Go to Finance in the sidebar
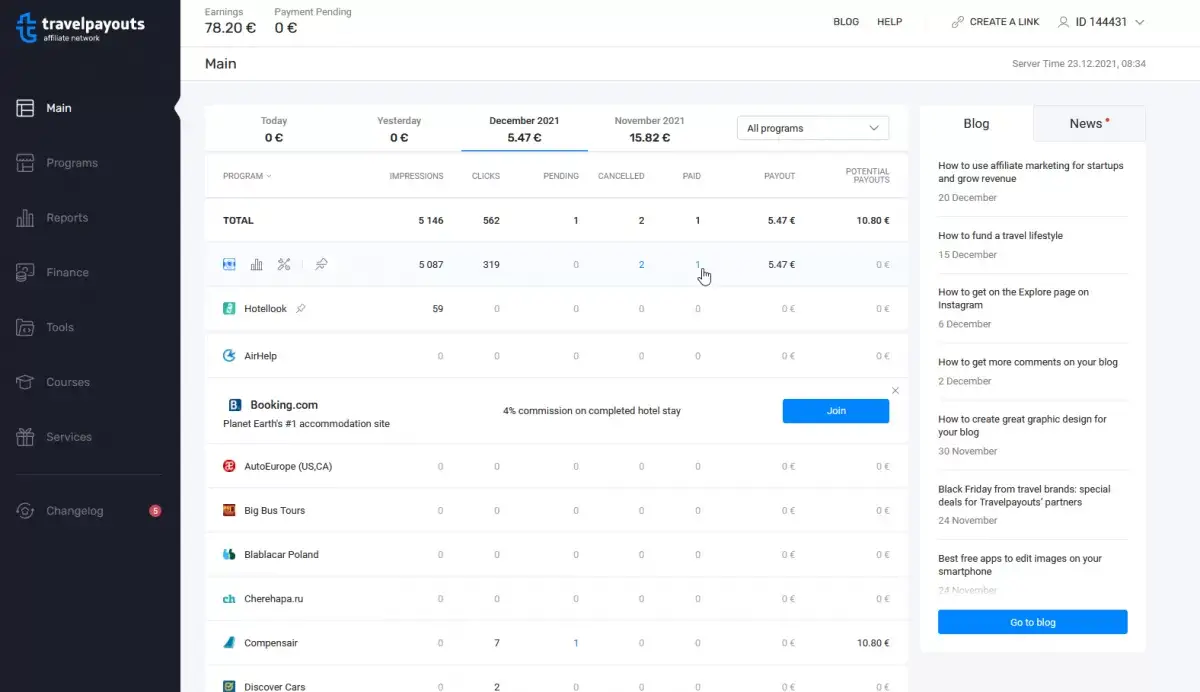 [67, 272]
